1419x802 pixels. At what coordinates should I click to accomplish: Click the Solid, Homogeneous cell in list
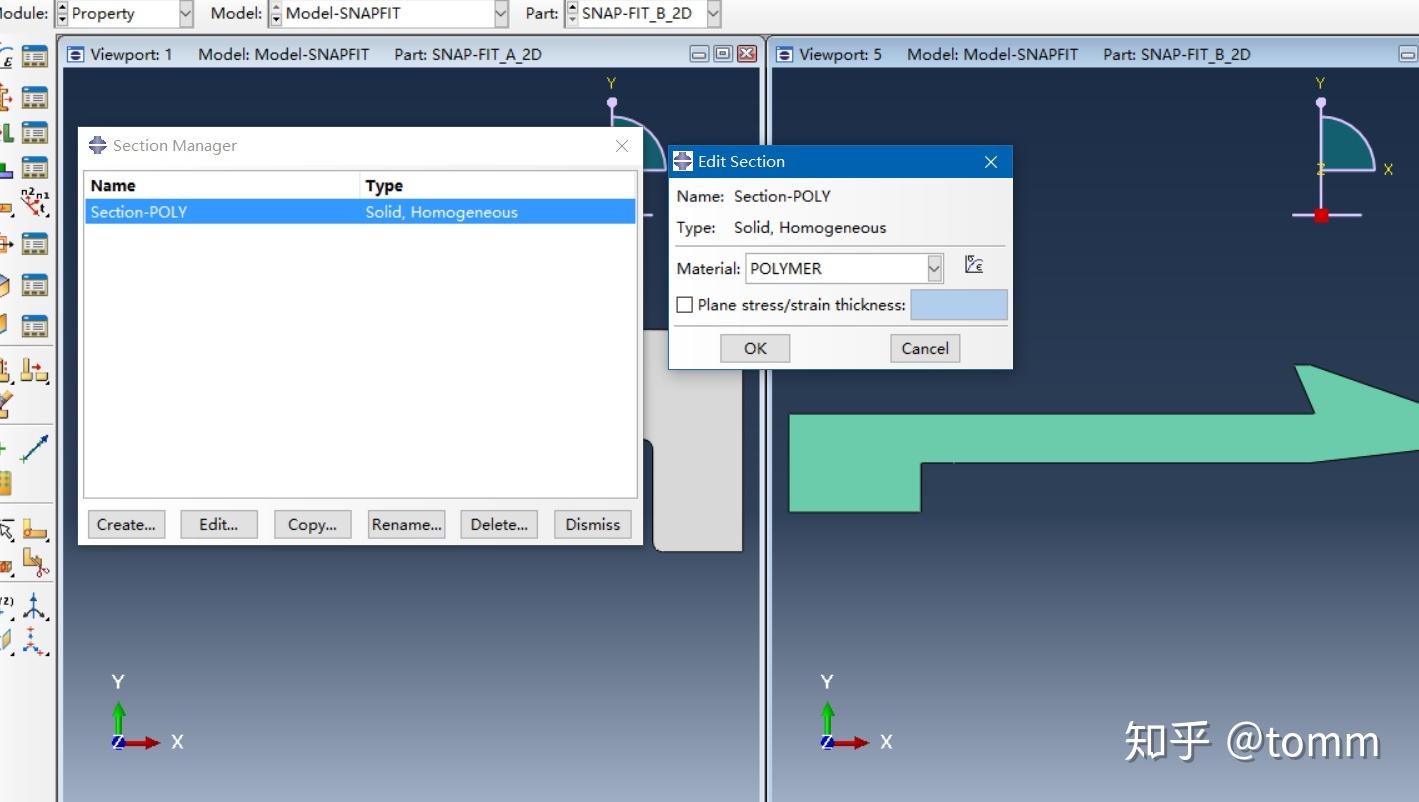[442, 212]
